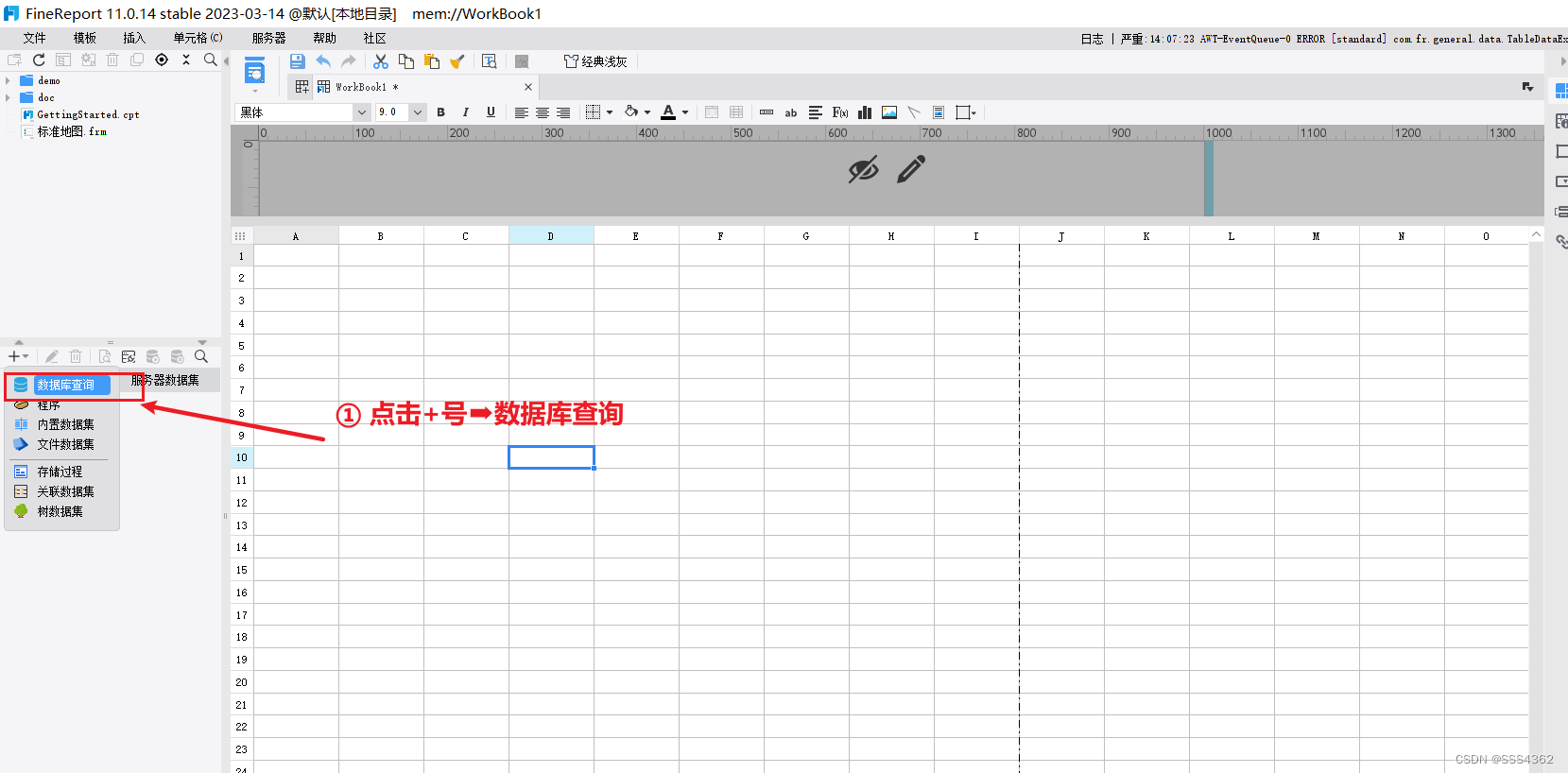The image size is (1568, 773).
Task: Select the Format Painter brush
Action: [x=457, y=61]
